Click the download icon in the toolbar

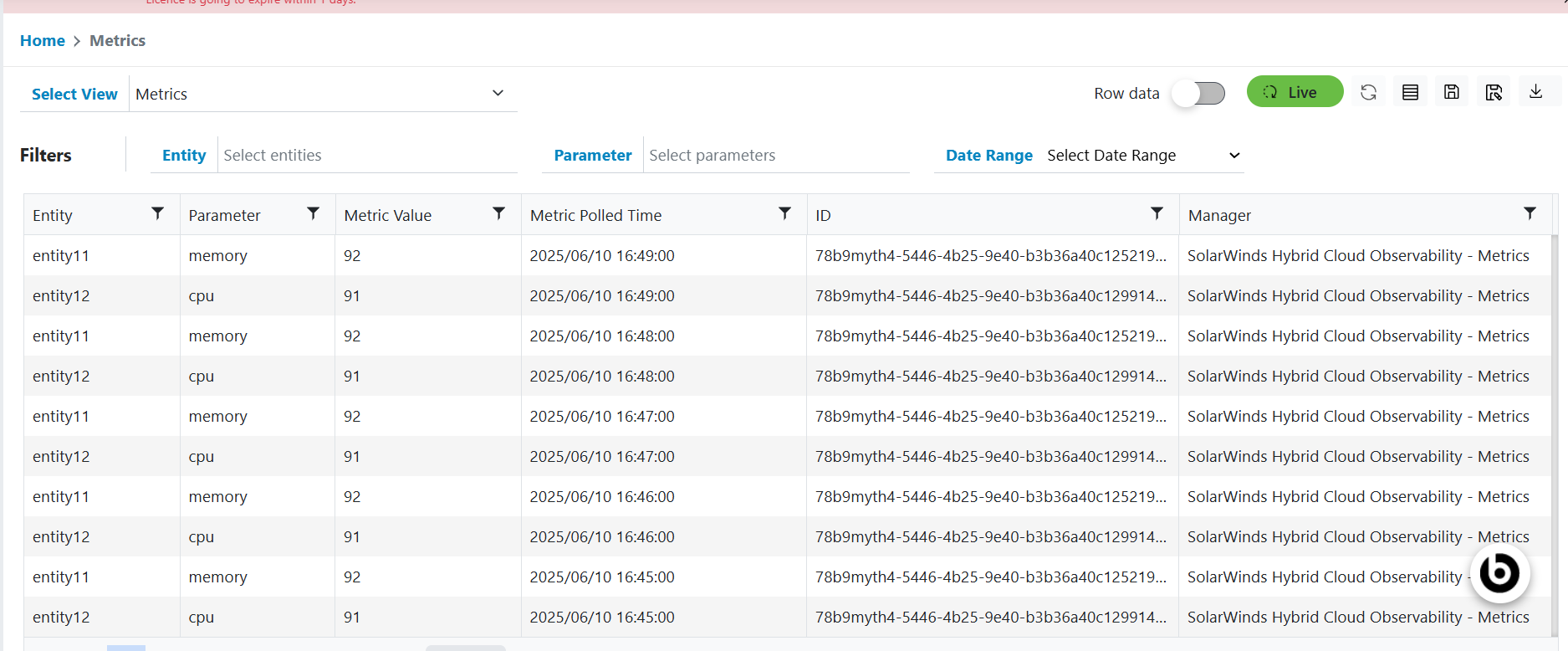(x=1535, y=92)
